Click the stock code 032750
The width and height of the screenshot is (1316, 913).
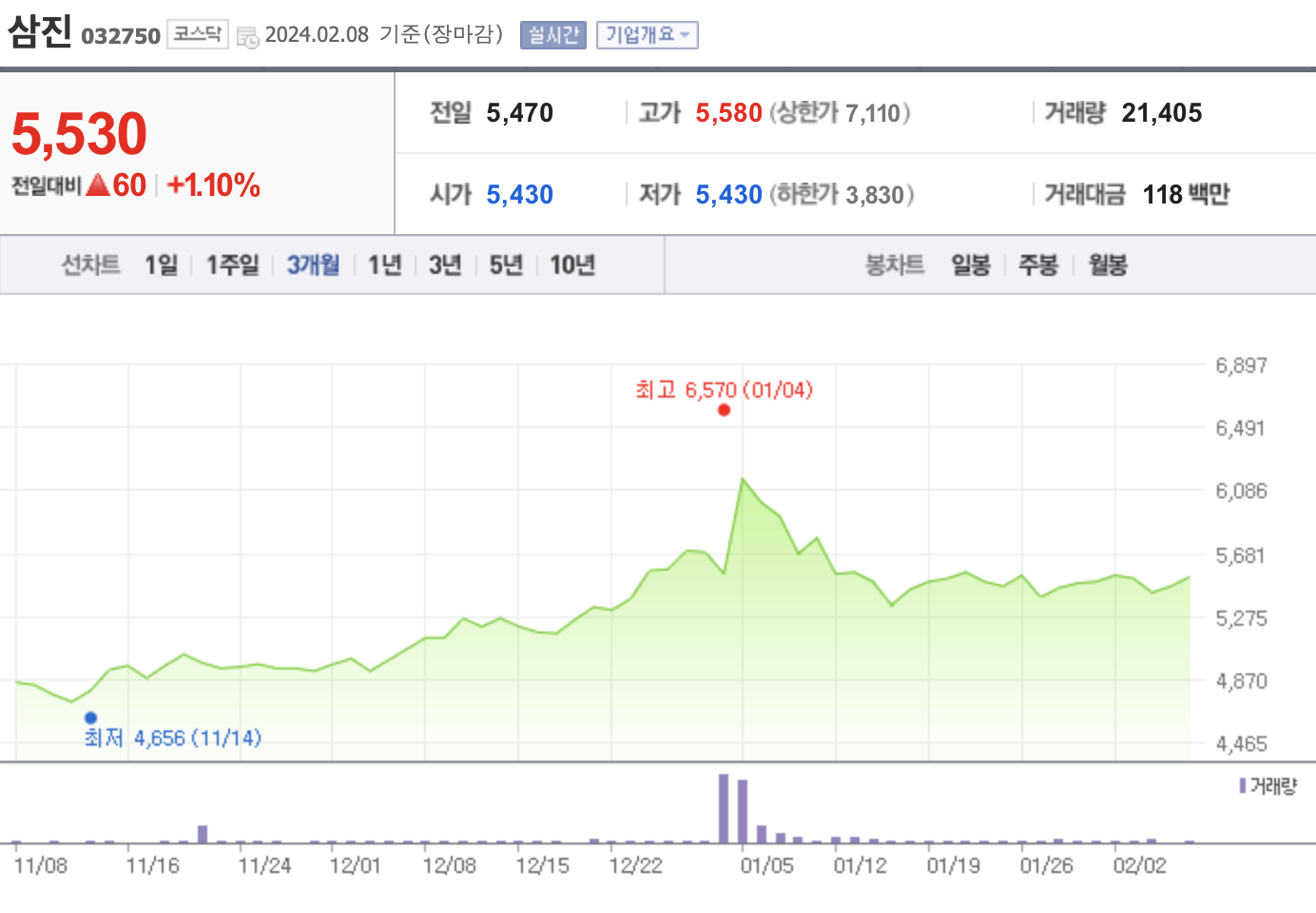coord(121,36)
